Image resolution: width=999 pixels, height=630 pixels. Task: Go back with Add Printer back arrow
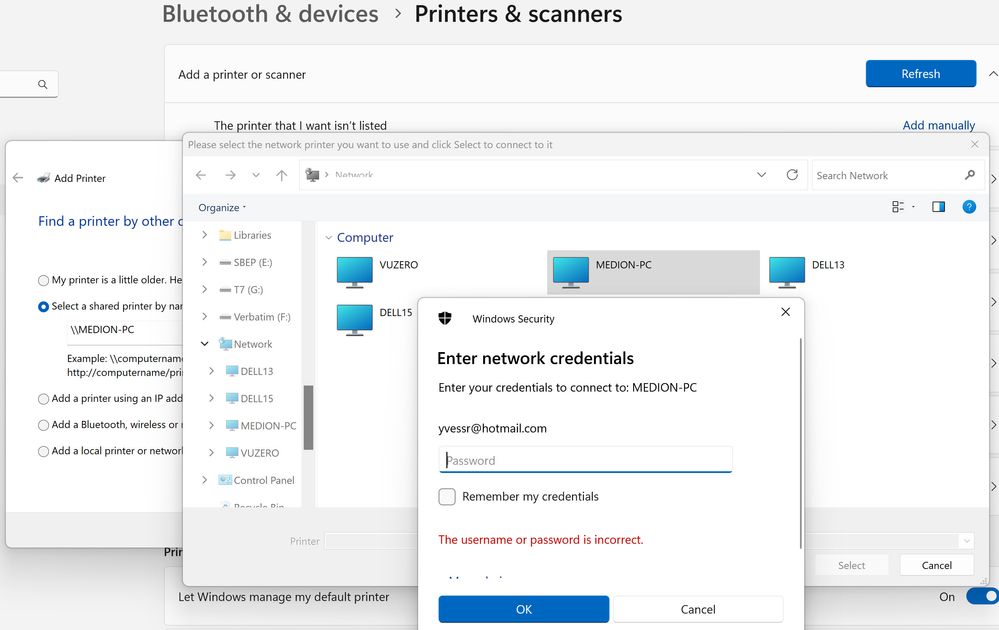pos(18,178)
